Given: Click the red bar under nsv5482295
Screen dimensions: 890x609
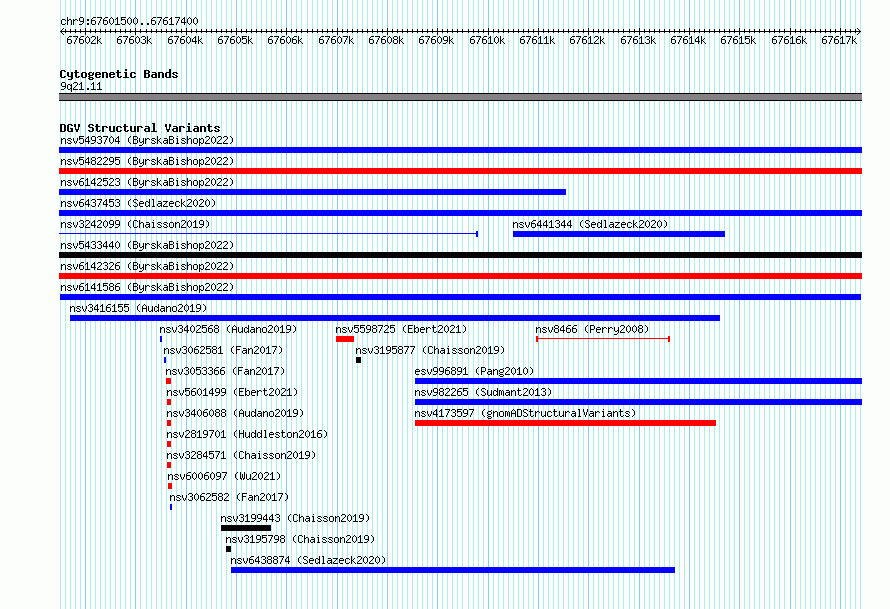Looking at the screenshot, I should click(460, 171).
